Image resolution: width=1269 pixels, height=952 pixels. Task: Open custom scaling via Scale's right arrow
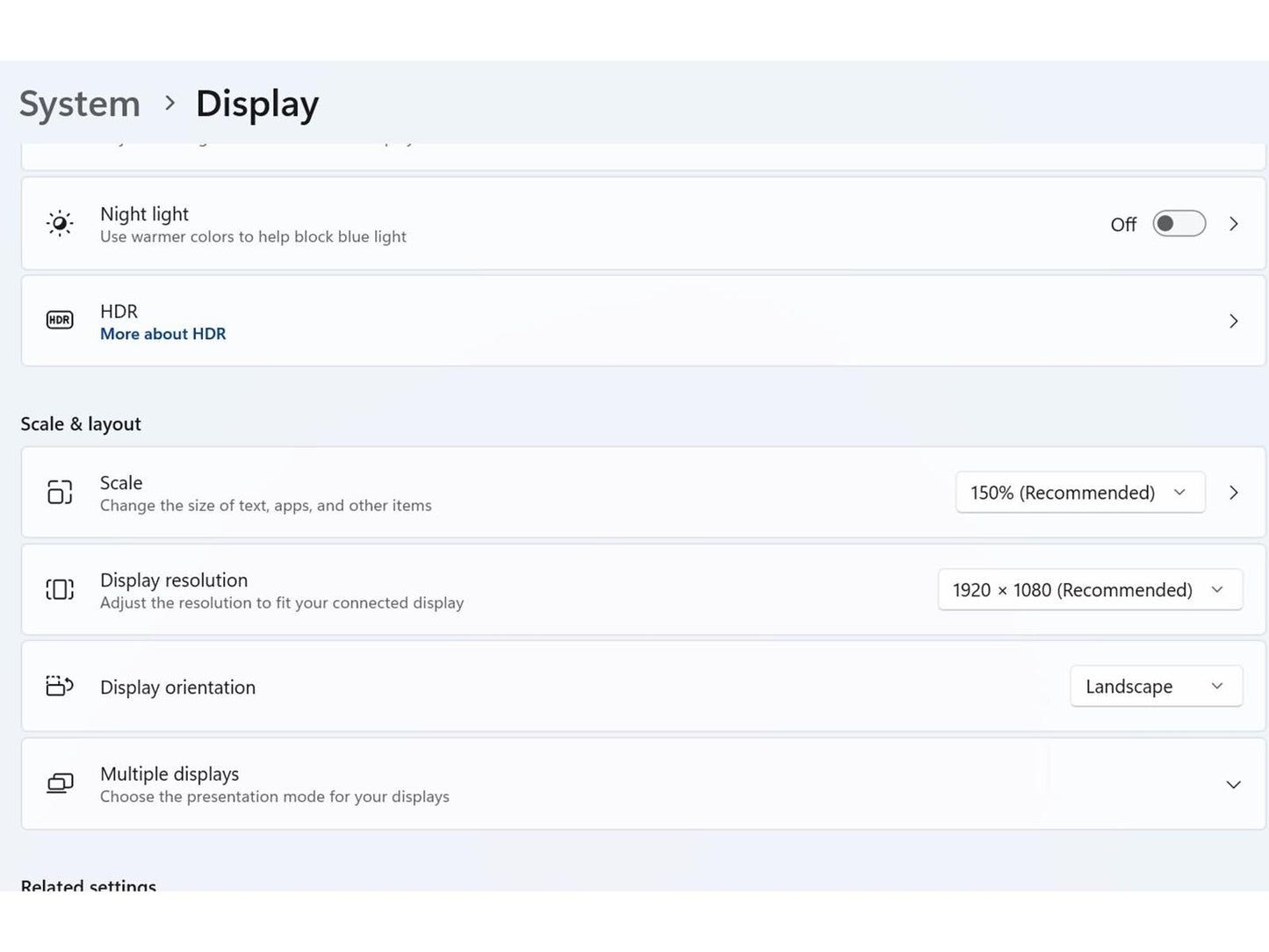tap(1233, 493)
